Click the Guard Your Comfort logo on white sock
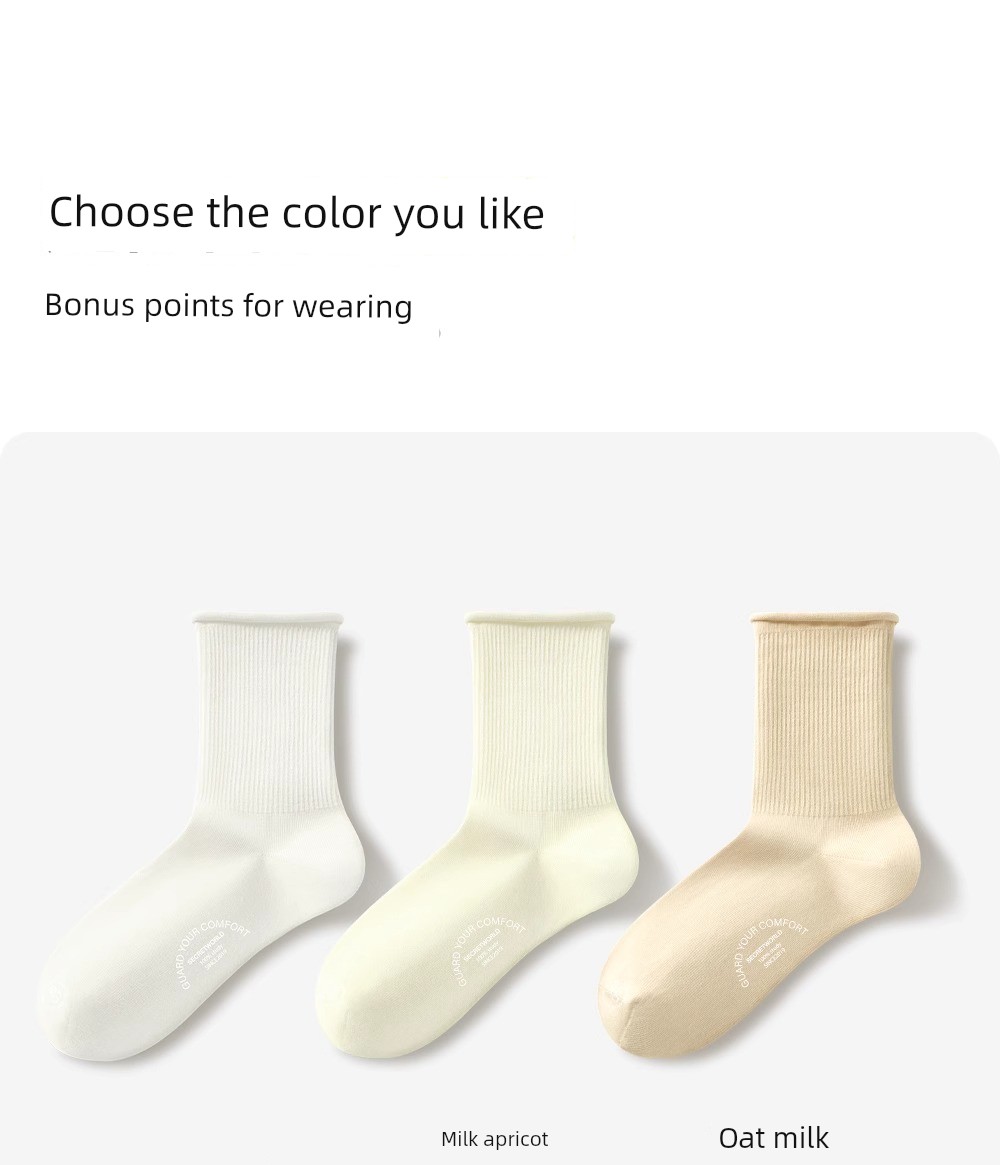 coord(214,953)
